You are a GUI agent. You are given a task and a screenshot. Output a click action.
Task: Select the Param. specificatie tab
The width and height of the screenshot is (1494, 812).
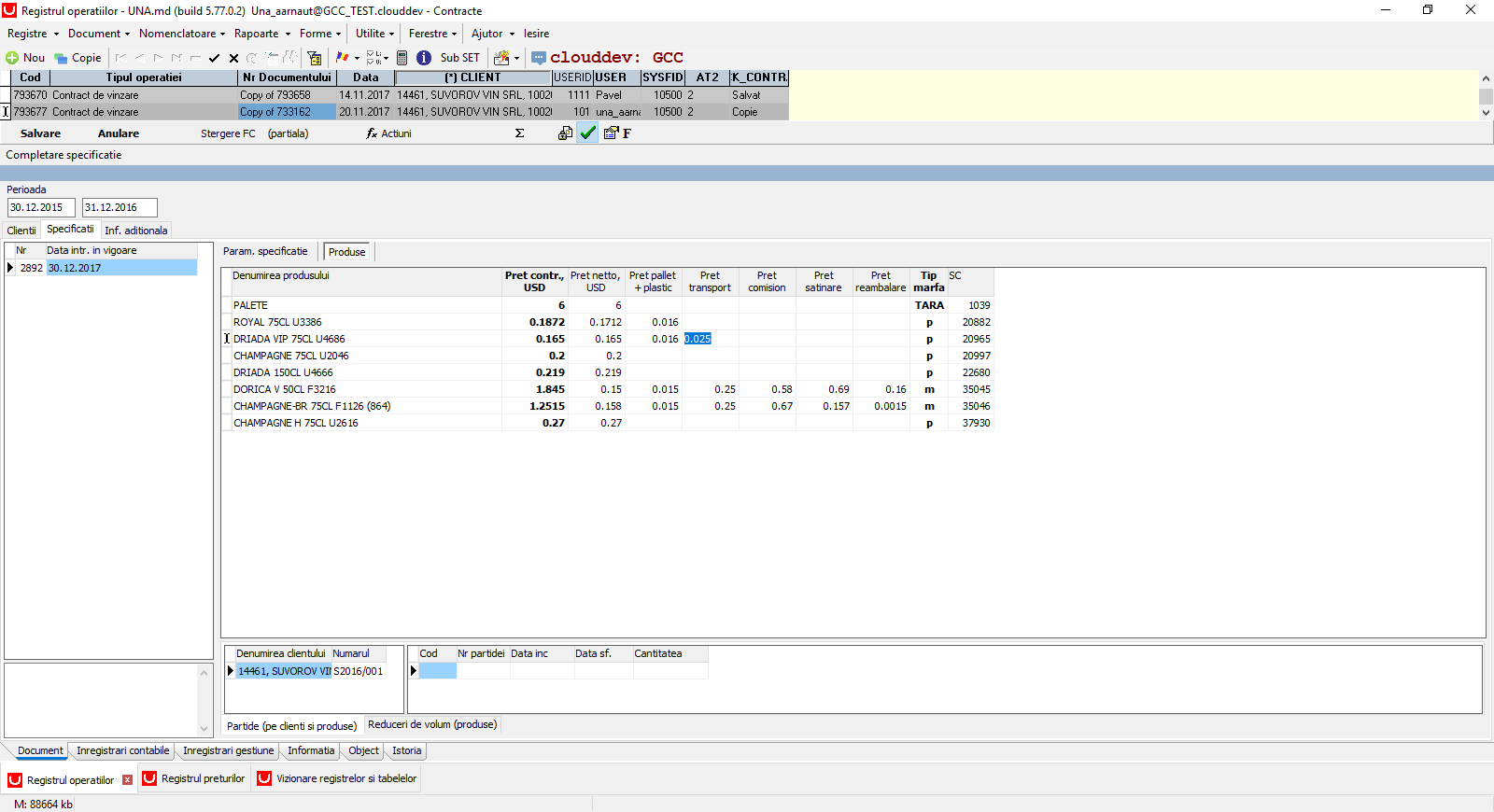coord(265,251)
